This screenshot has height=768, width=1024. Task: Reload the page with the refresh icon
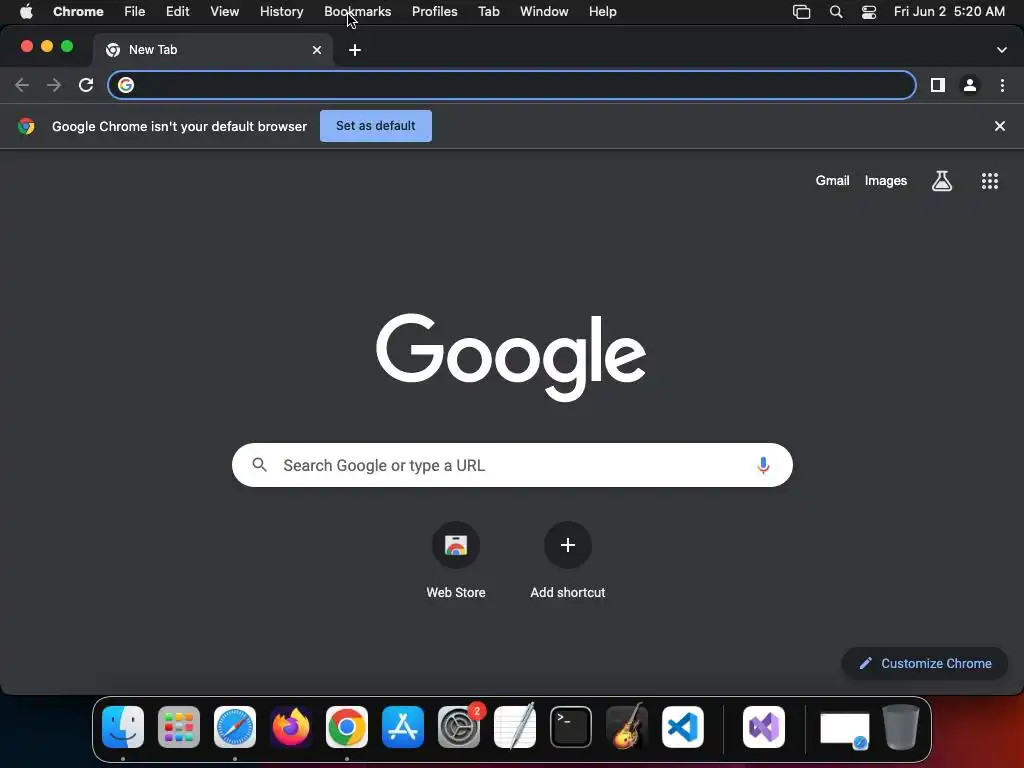click(x=86, y=85)
